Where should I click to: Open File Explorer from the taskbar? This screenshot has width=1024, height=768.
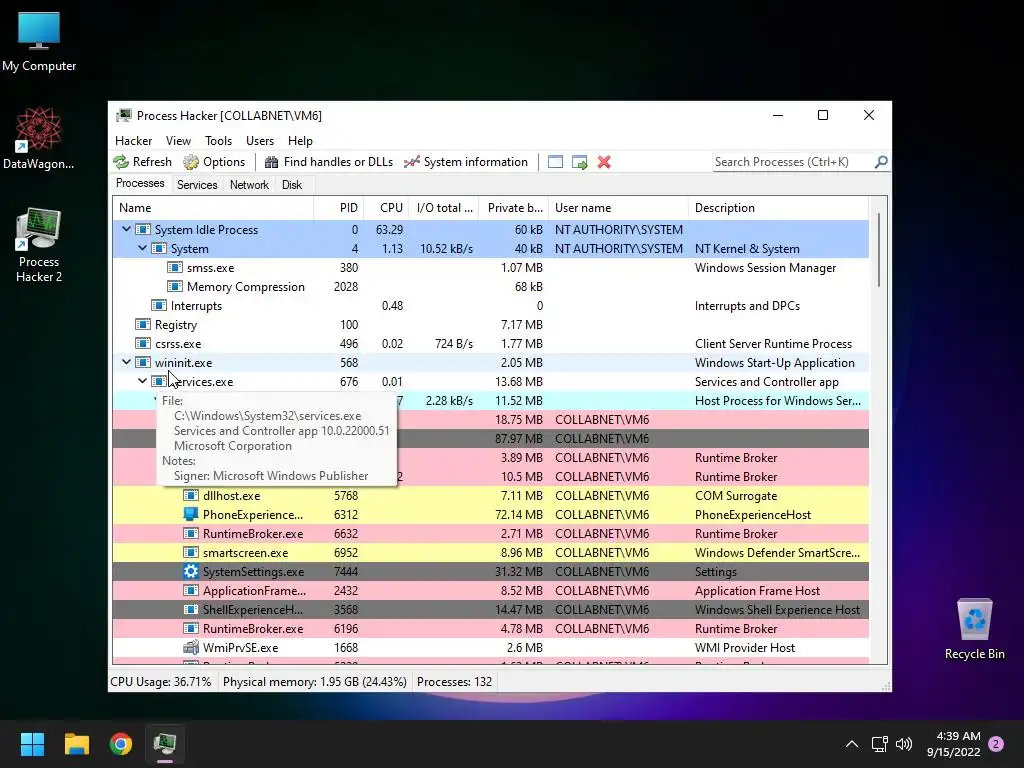[76, 744]
